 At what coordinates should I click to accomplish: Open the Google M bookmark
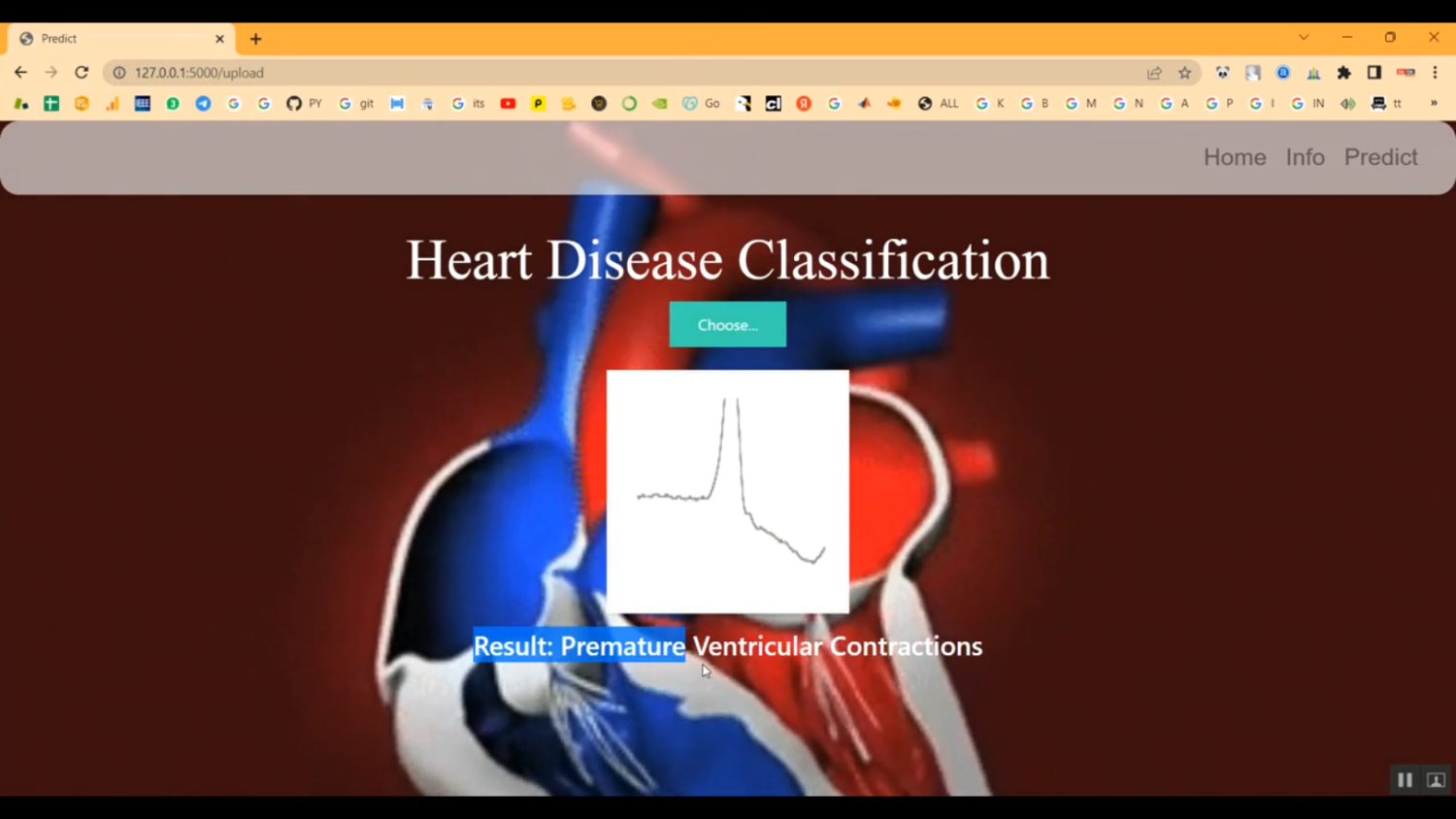tap(1080, 103)
